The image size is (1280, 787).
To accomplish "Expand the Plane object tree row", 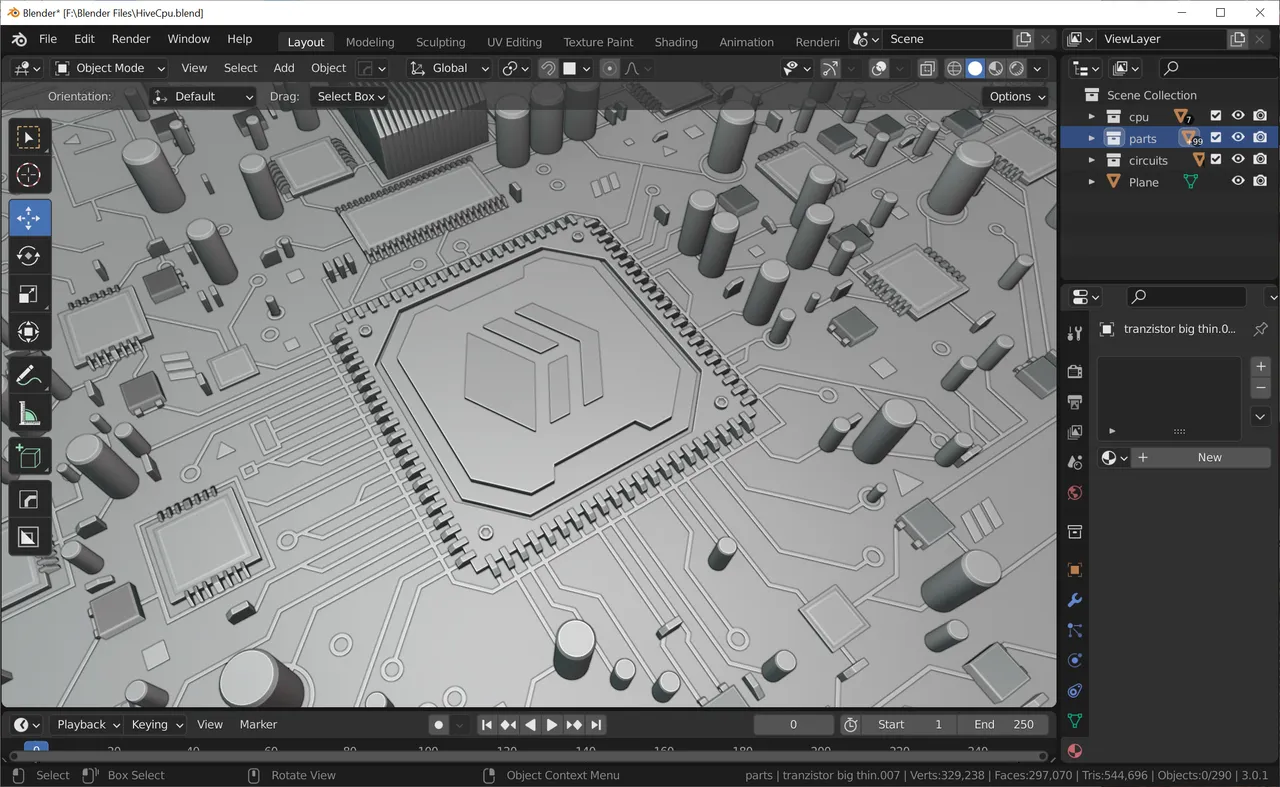I will pyautogui.click(x=1092, y=182).
